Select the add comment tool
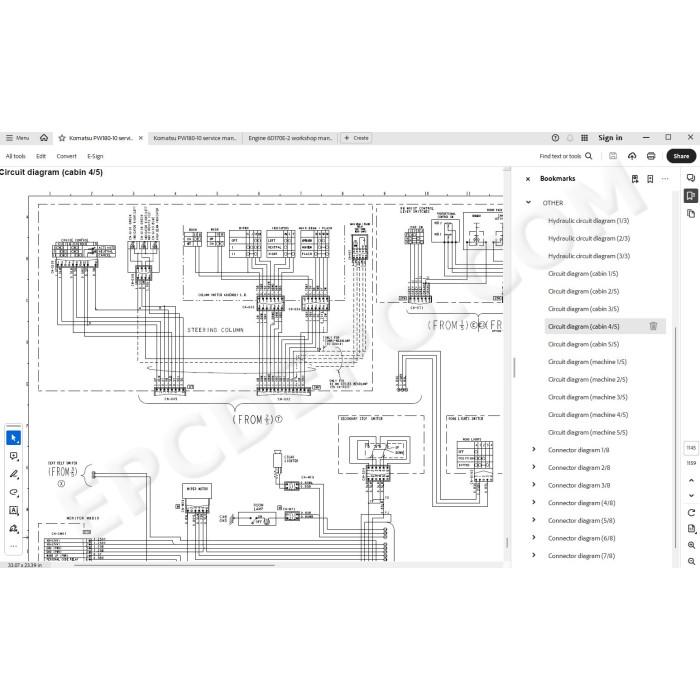This screenshot has height=700, width=700. click(x=13, y=456)
